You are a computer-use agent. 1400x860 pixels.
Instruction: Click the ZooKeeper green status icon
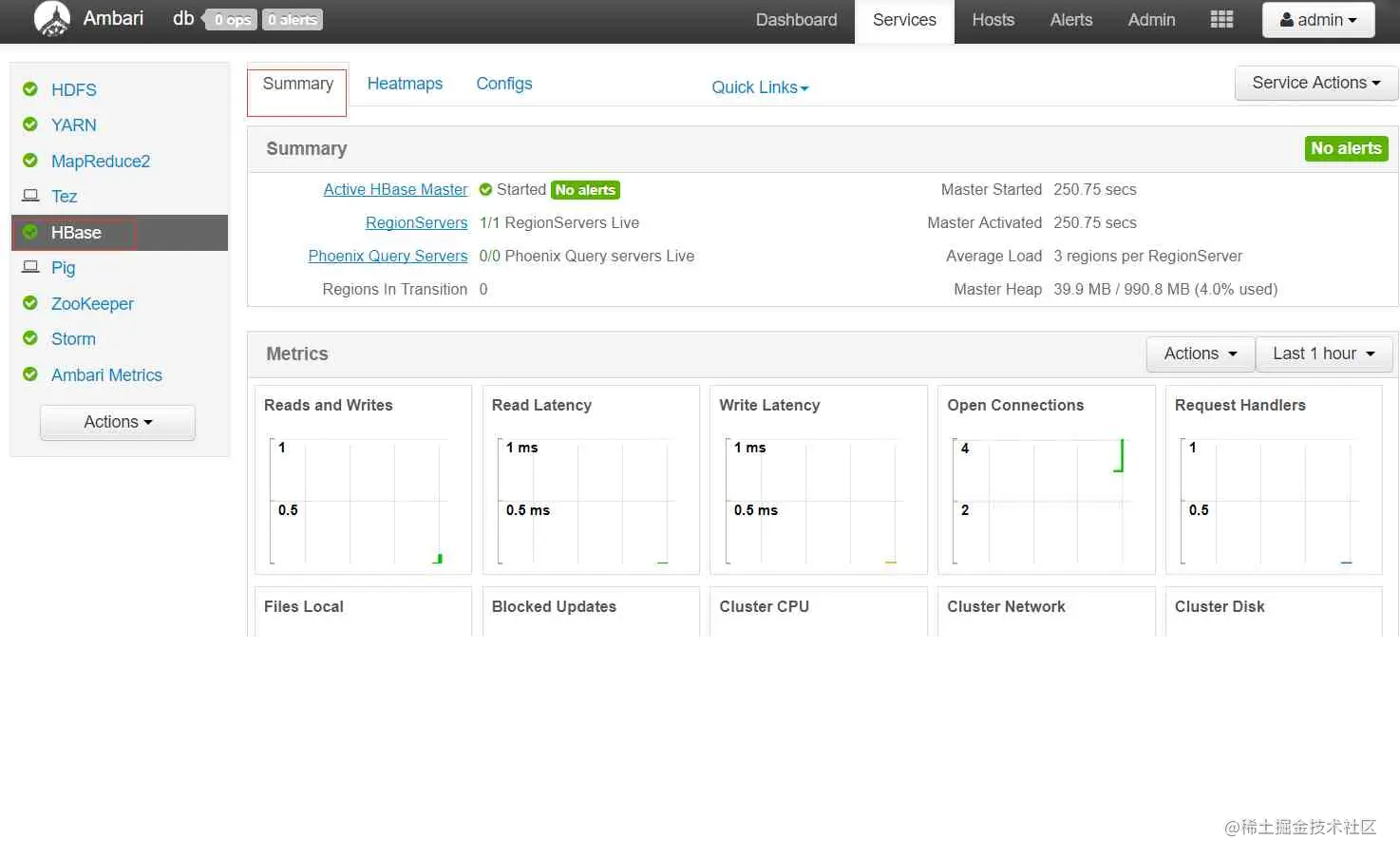(x=30, y=303)
